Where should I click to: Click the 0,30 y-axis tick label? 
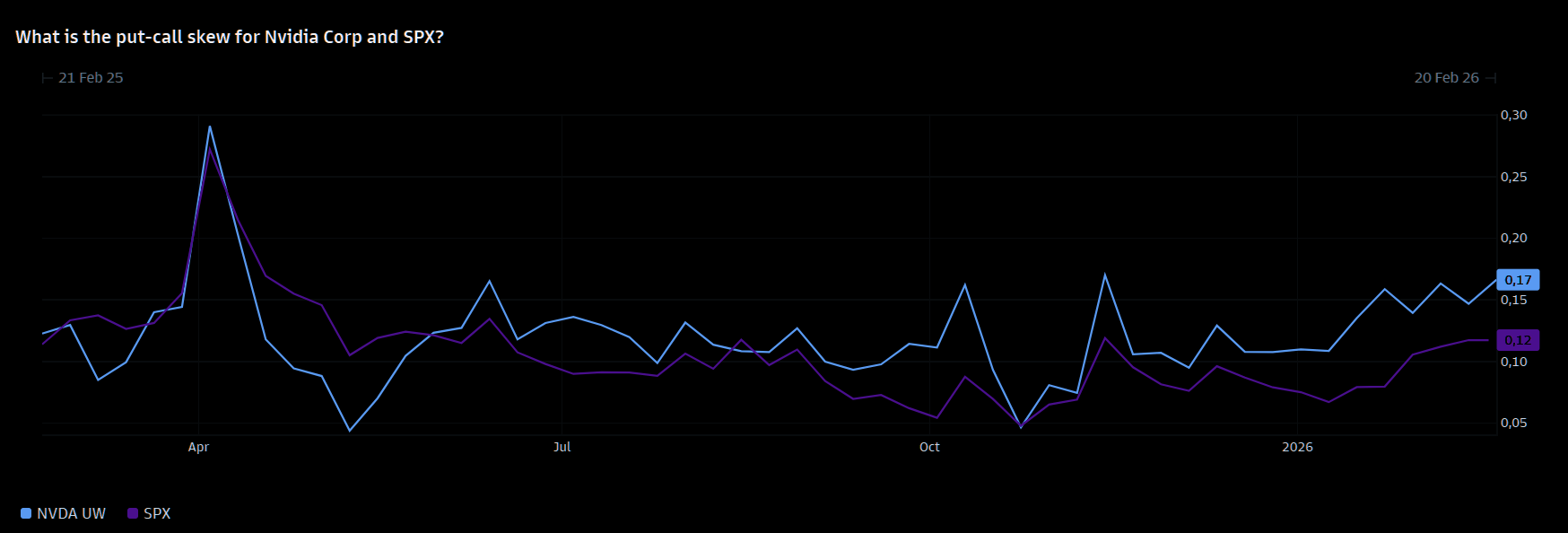pyautogui.click(x=1513, y=115)
